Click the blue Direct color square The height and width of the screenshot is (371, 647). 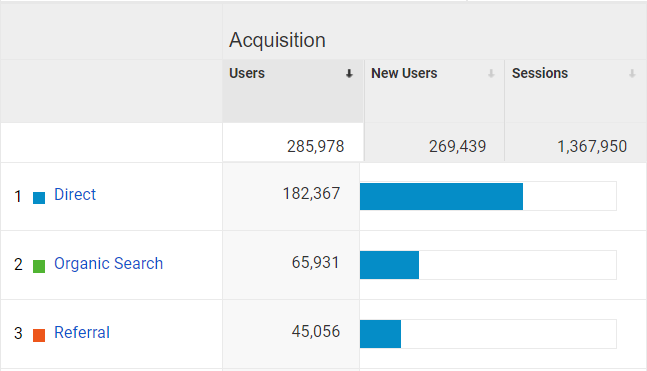pos(39,198)
